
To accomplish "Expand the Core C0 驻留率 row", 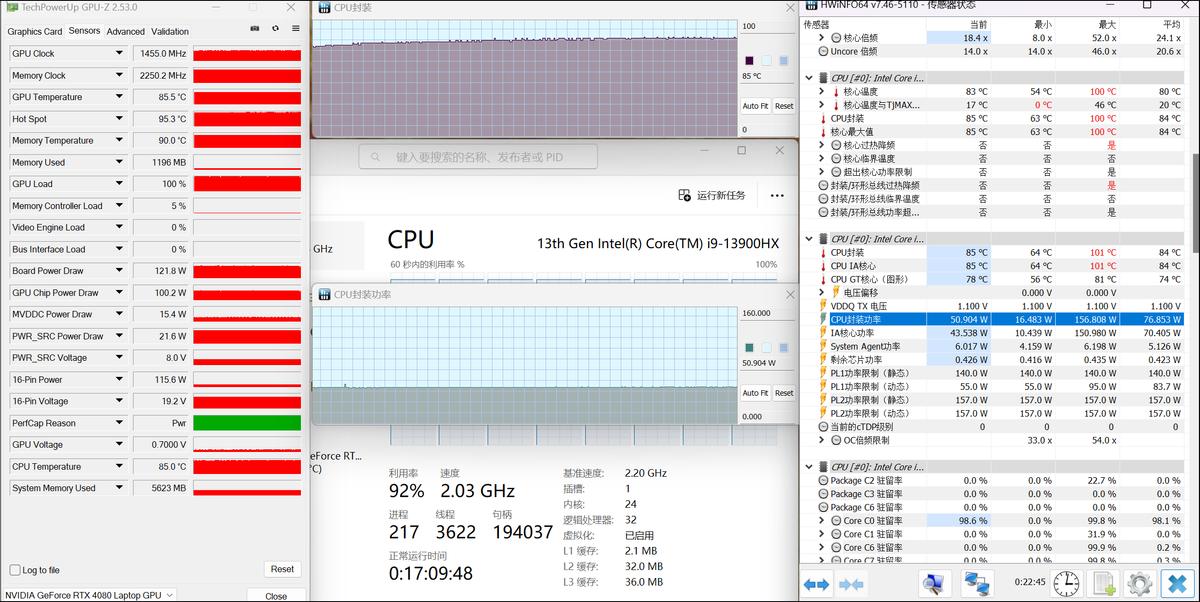I will pos(822,521).
